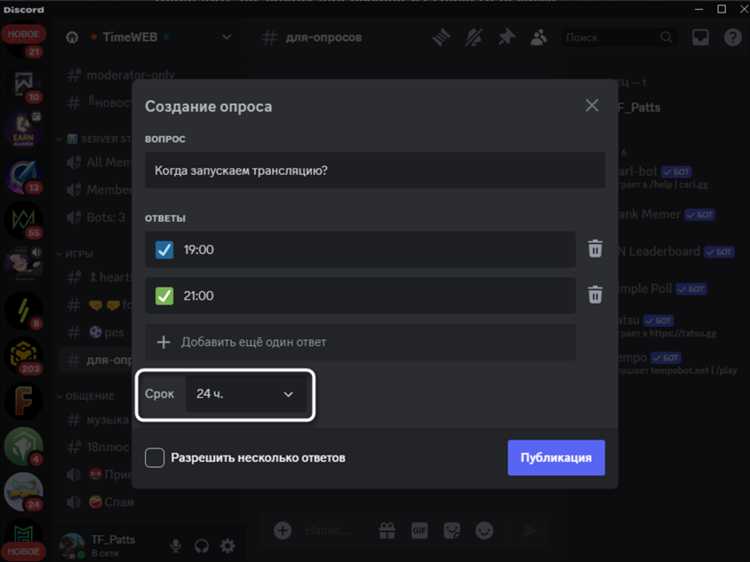The width and height of the screenshot is (750, 562).
Task: Open TF_Patts in member list
Action: tap(639, 107)
